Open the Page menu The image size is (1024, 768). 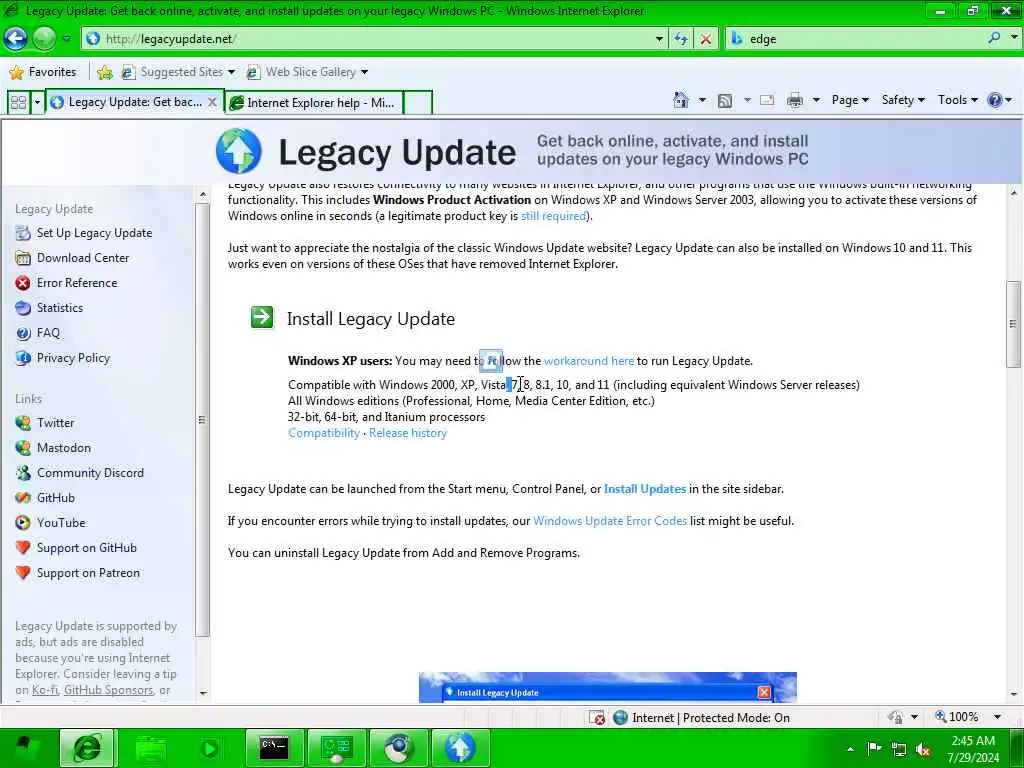tap(850, 100)
